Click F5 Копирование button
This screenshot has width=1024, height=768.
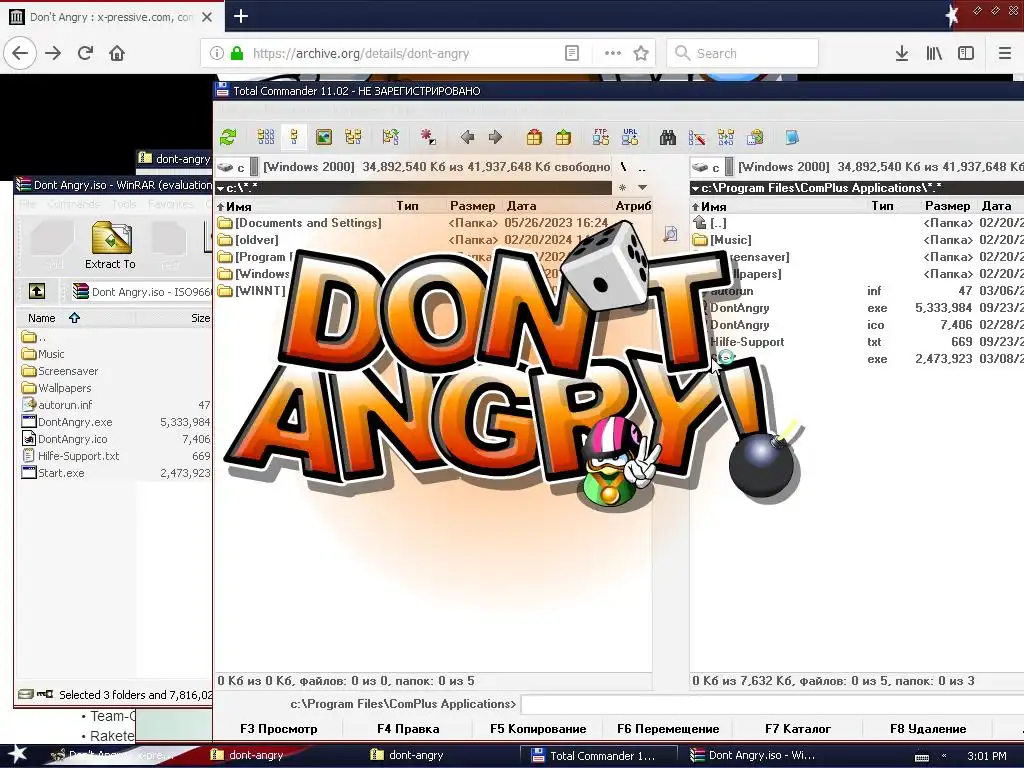click(x=538, y=729)
